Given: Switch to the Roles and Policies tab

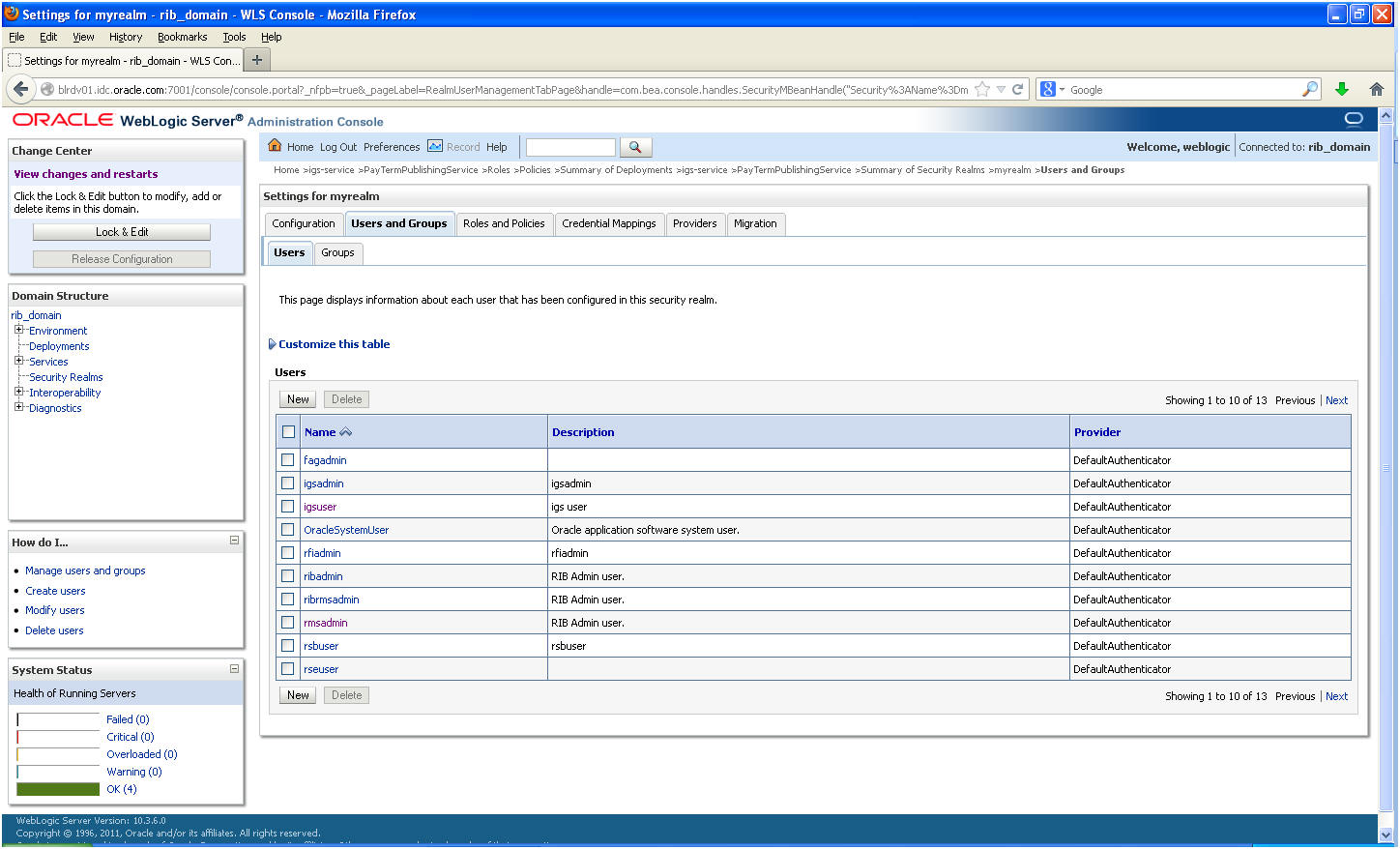Looking at the screenshot, I should click(x=504, y=223).
